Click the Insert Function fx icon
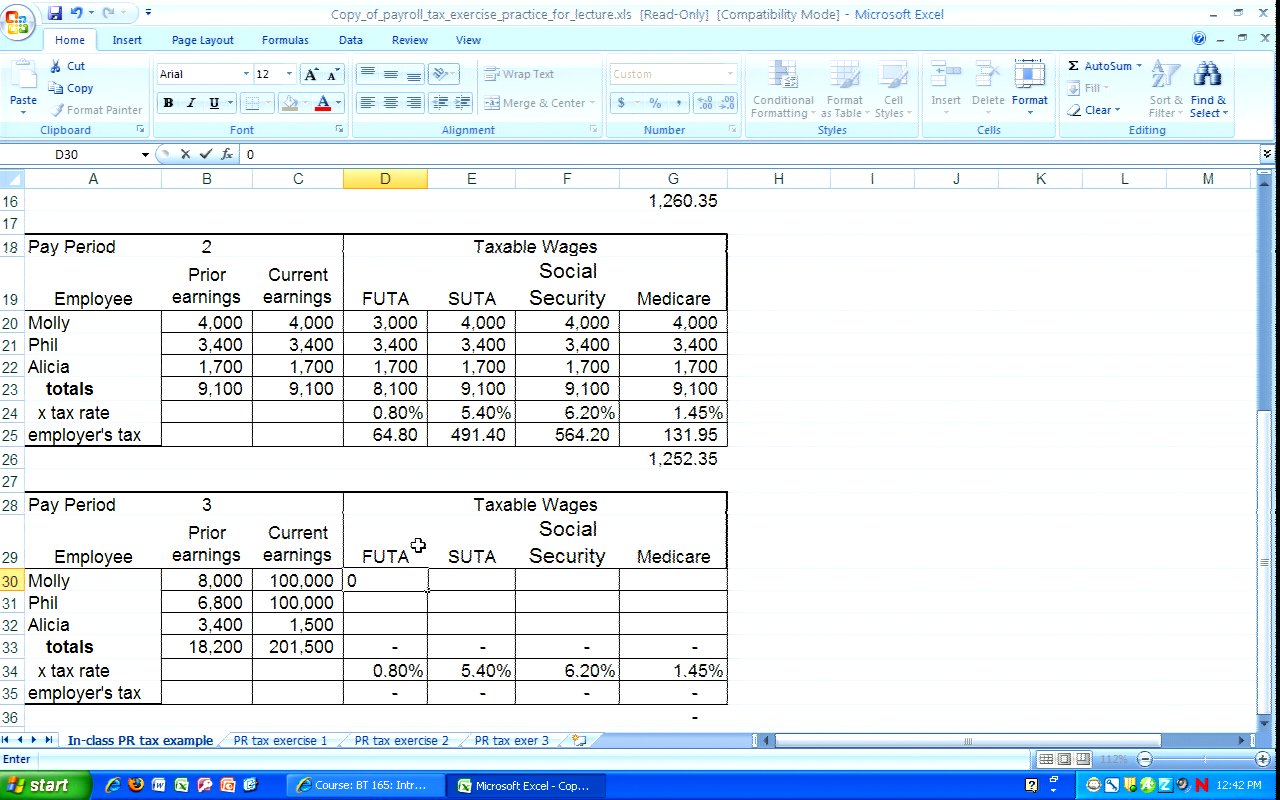Screen dimensions: 1280x800 coord(227,154)
